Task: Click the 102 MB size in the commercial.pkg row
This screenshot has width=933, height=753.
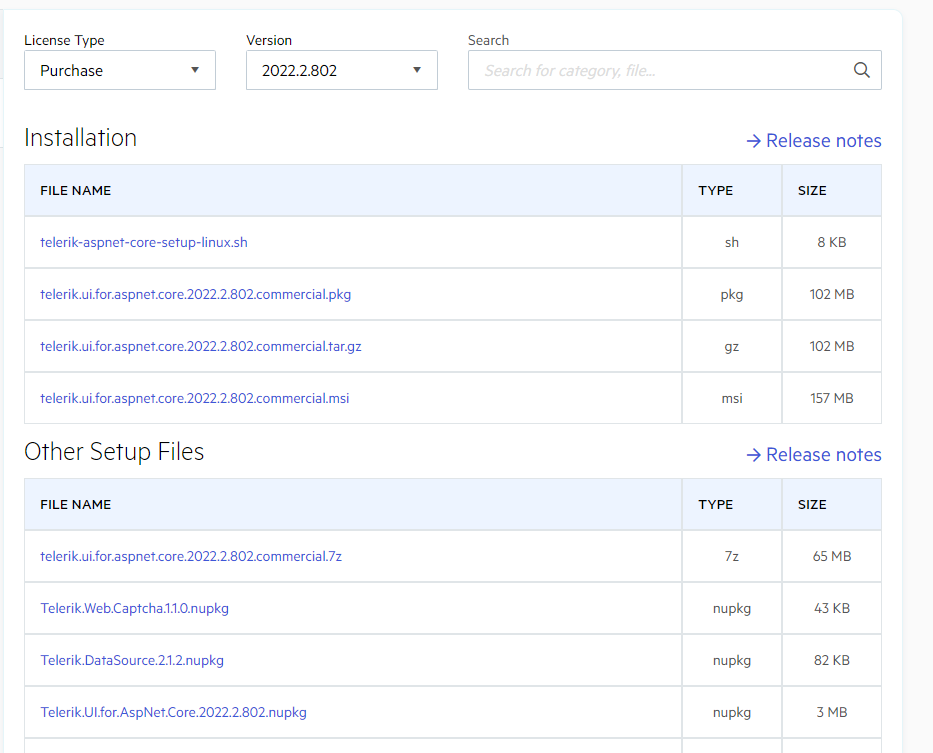Action: [832, 294]
